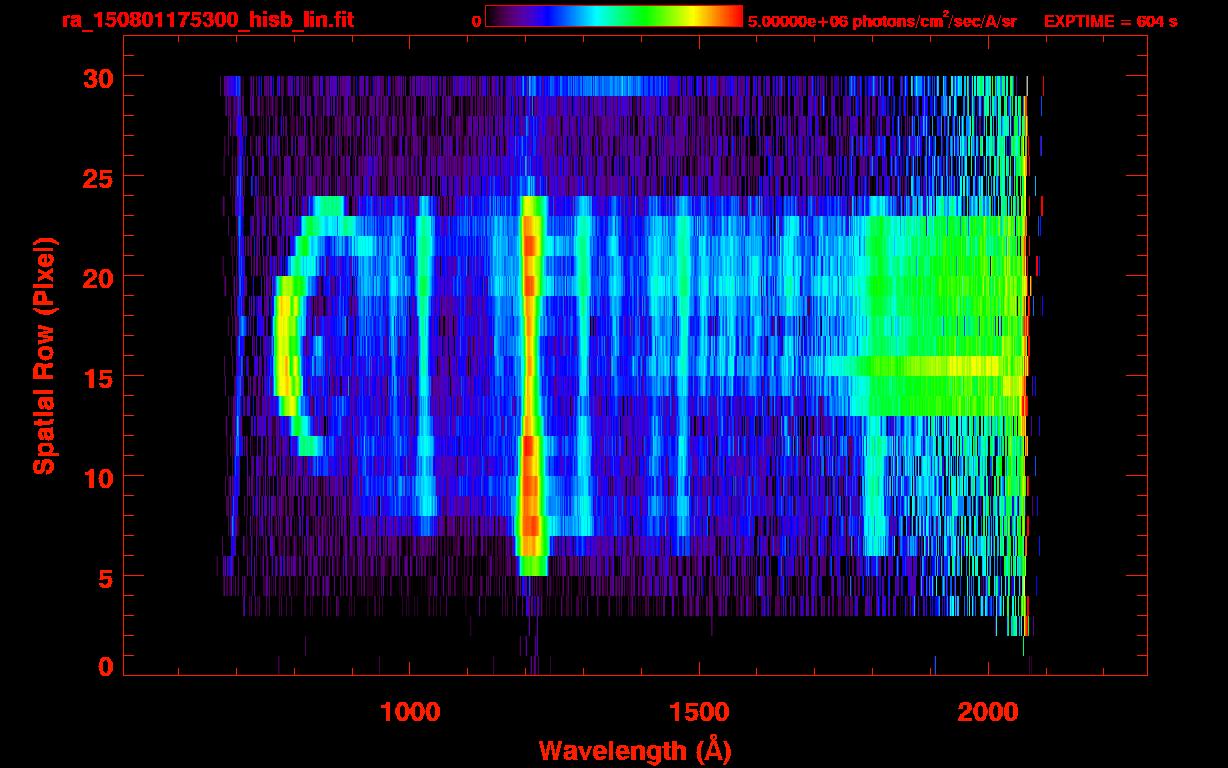Click the 1000 wavelength tick label
The image size is (1228, 768).
(410, 712)
